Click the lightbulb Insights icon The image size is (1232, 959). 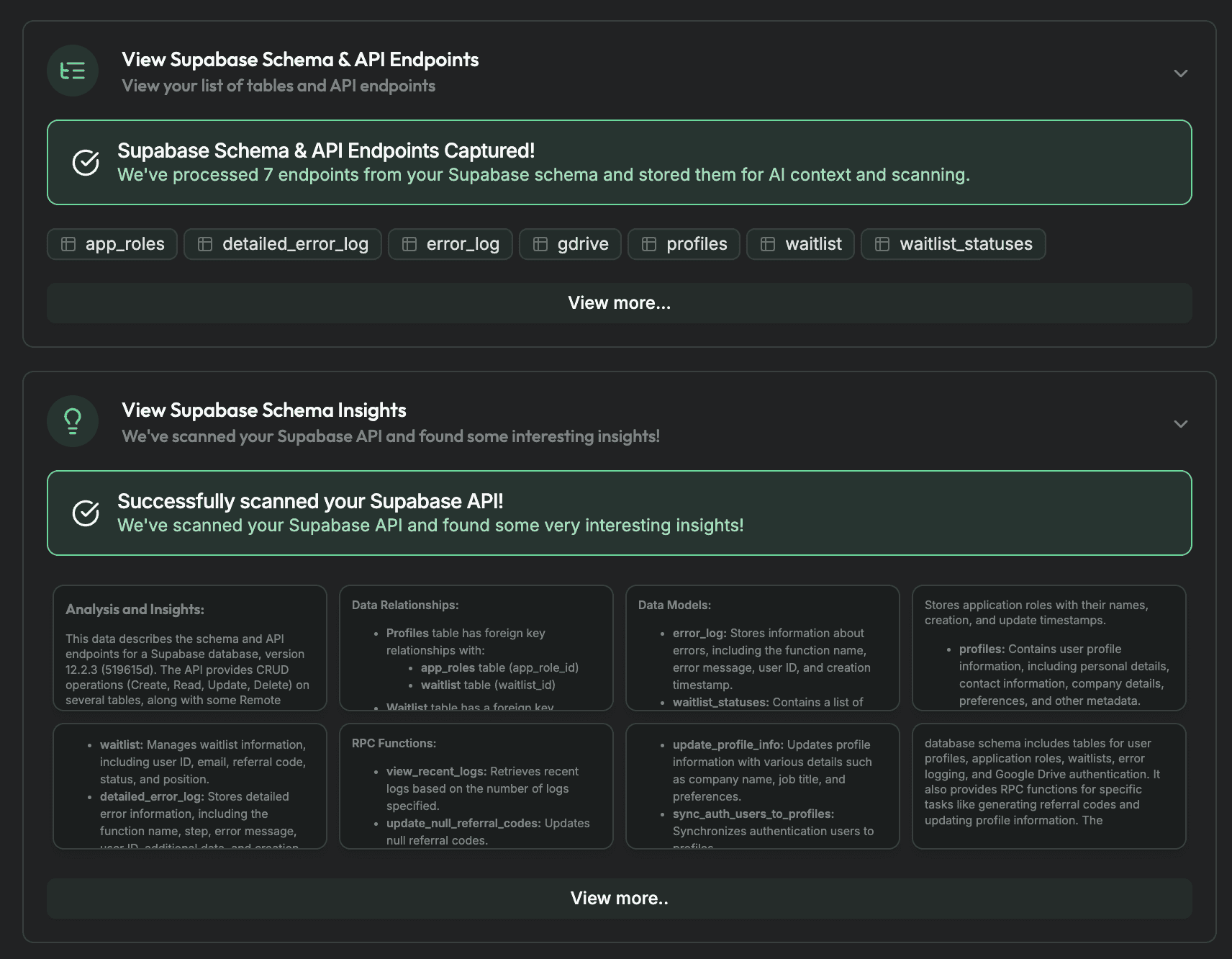click(x=73, y=421)
